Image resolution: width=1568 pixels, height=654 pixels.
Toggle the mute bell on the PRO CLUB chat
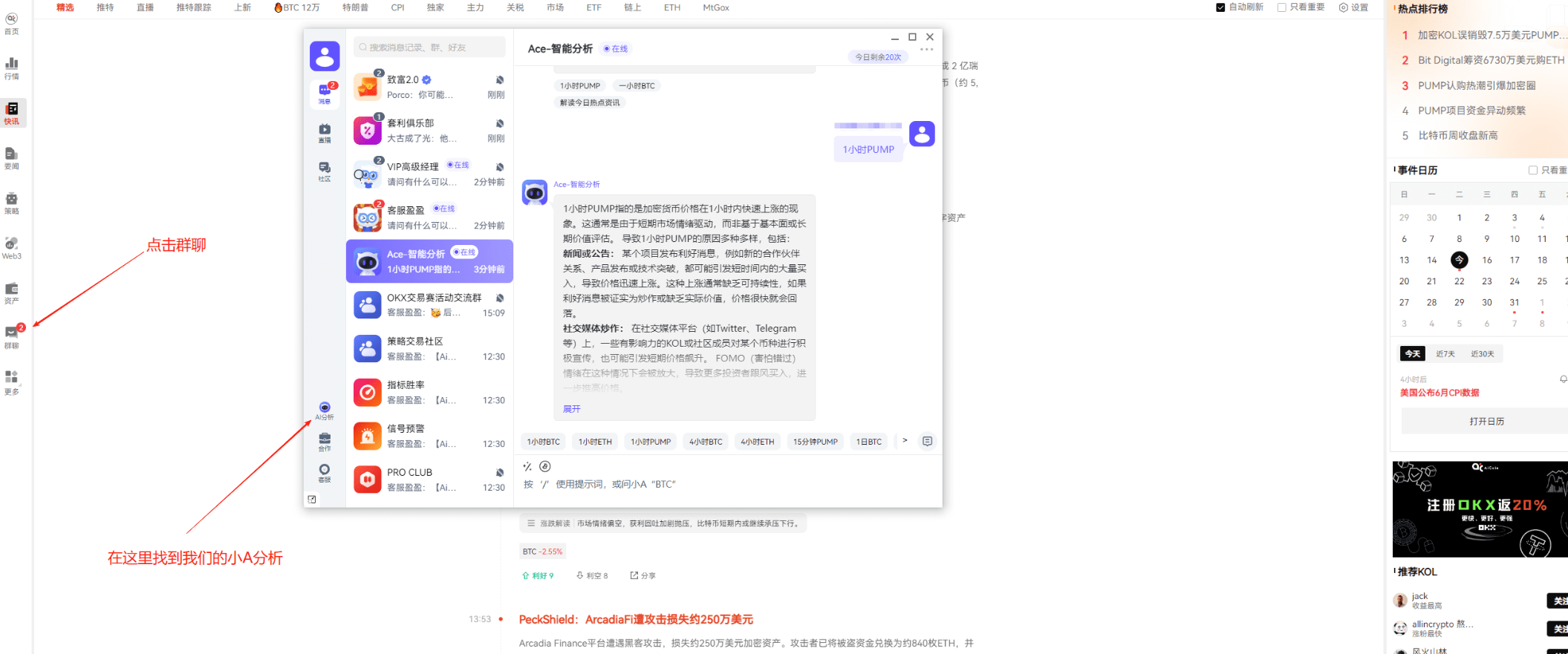[x=500, y=472]
